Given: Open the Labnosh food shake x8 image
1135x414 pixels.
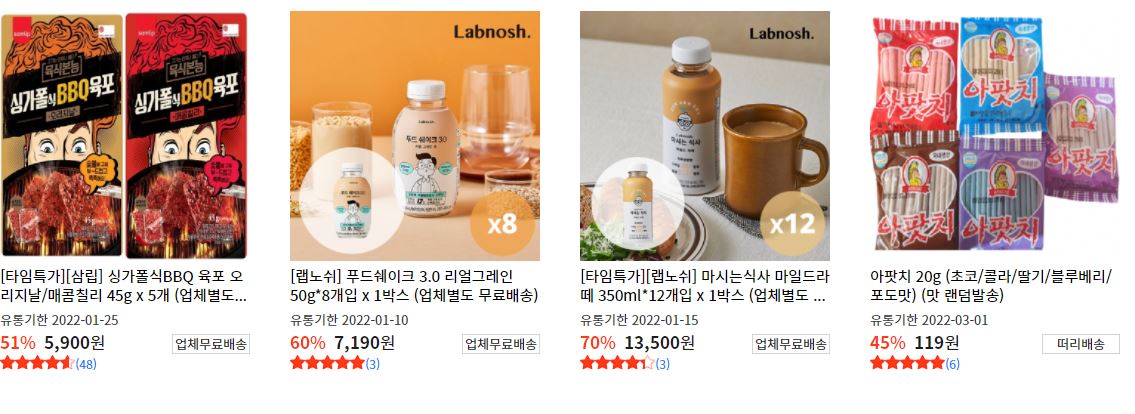Looking at the screenshot, I should 415,135.
